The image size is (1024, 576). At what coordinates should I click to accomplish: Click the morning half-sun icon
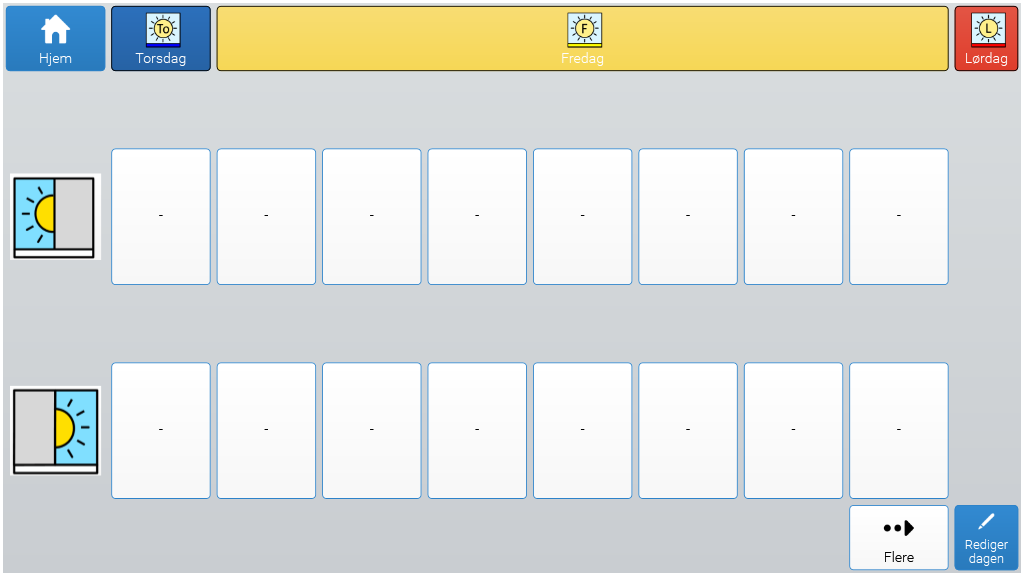point(55,217)
